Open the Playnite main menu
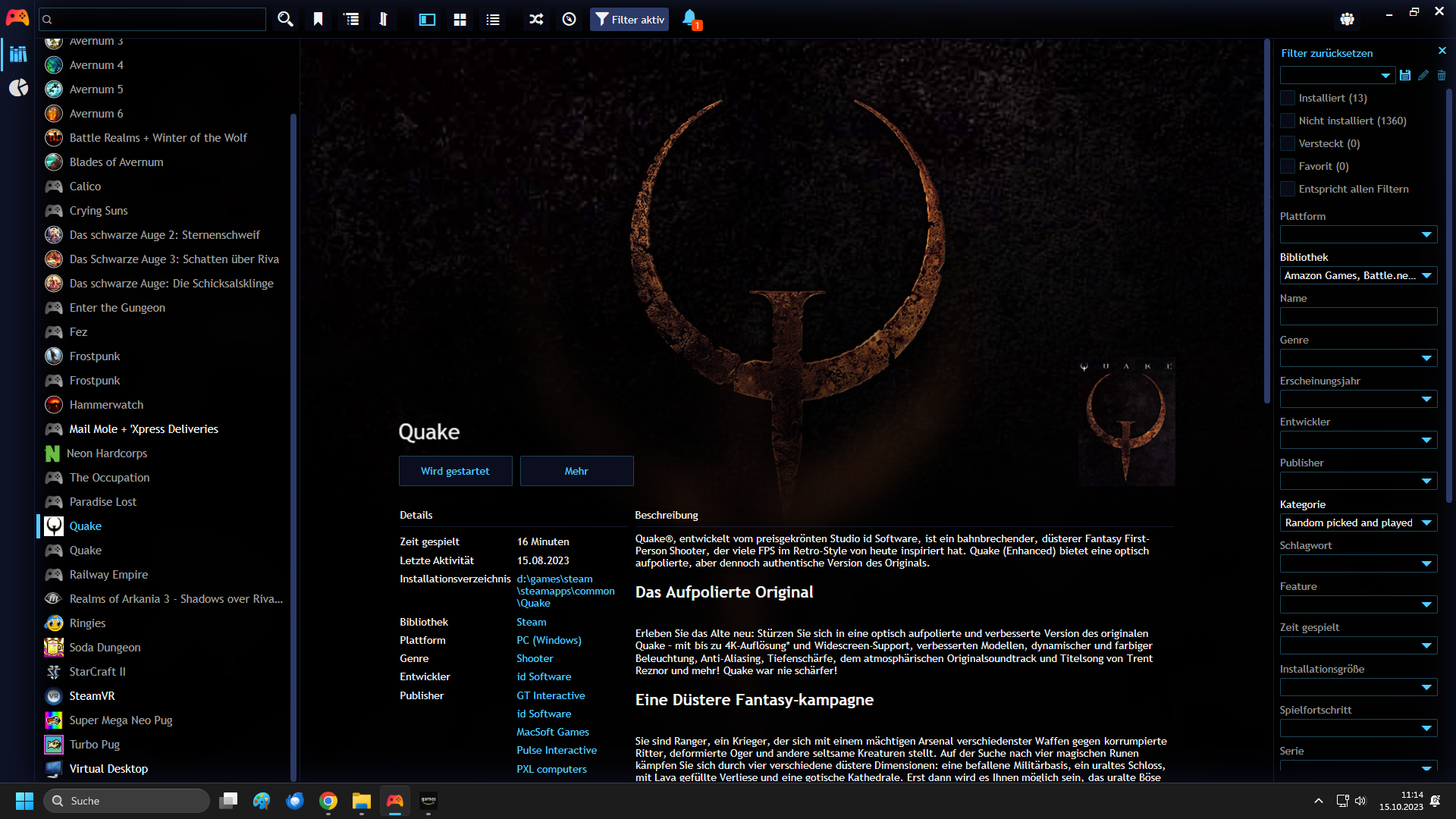This screenshot has height=819, width=1456. (17, 17)
